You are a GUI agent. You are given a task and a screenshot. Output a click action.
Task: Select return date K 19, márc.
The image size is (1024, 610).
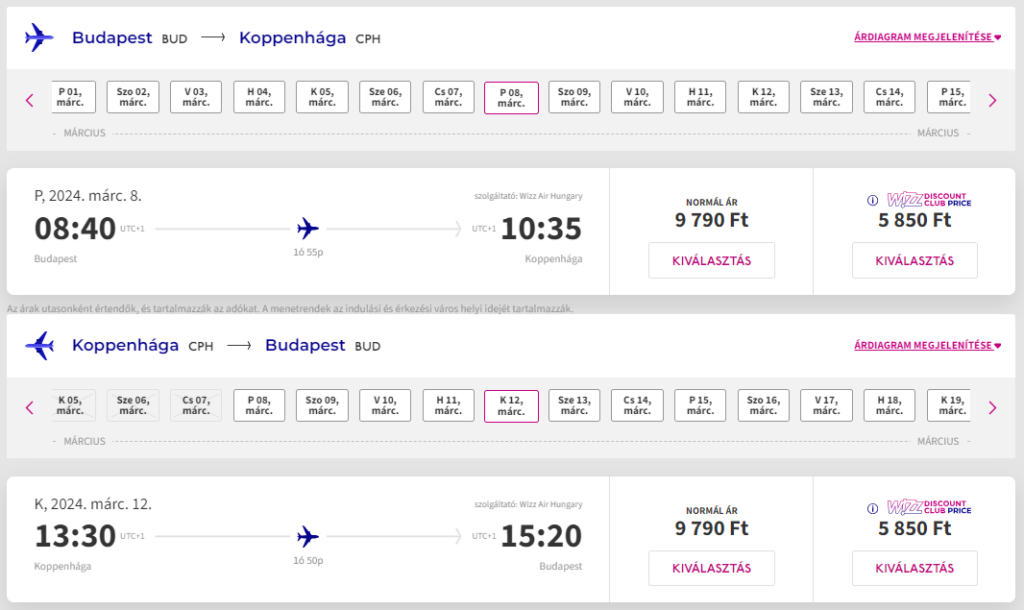pos(949,406)
